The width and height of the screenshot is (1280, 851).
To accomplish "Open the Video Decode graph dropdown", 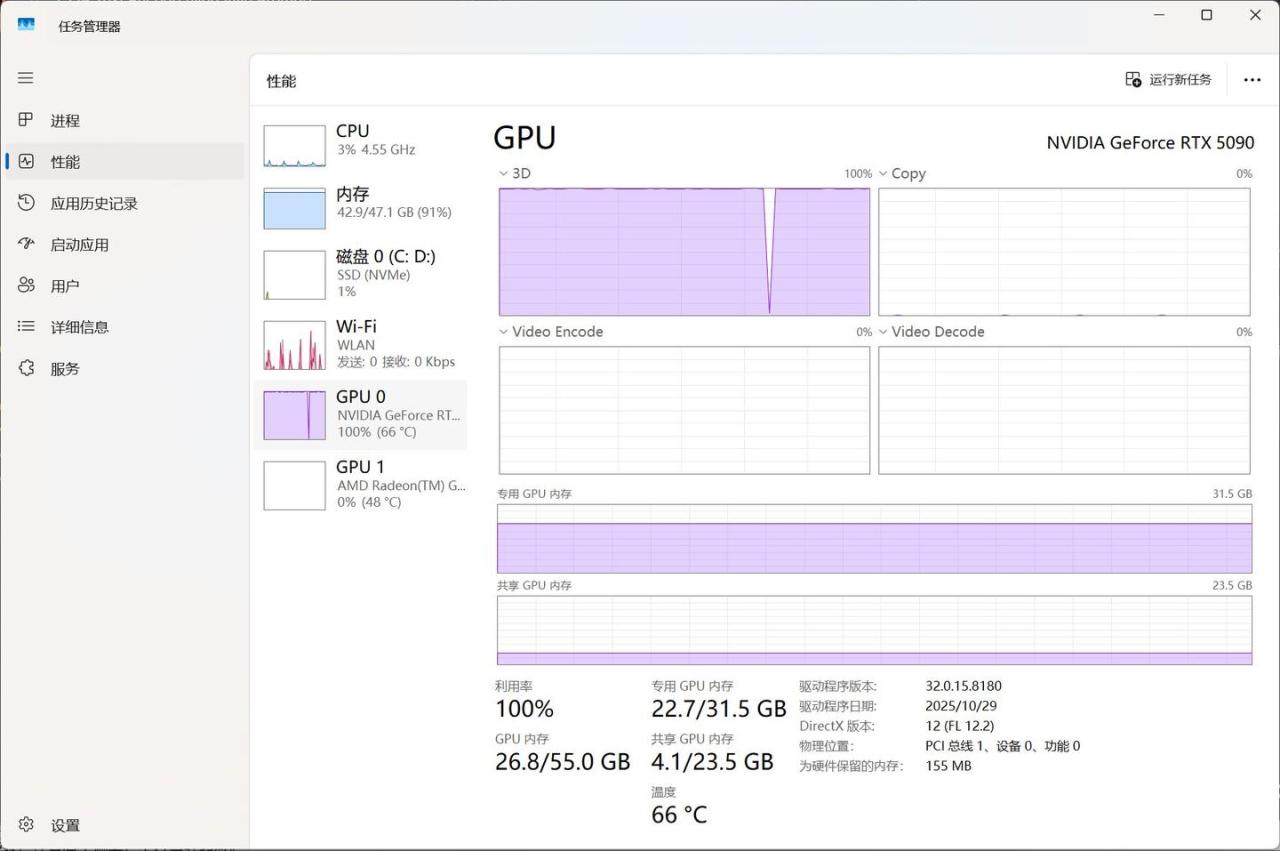I will (x=883, y=332).
